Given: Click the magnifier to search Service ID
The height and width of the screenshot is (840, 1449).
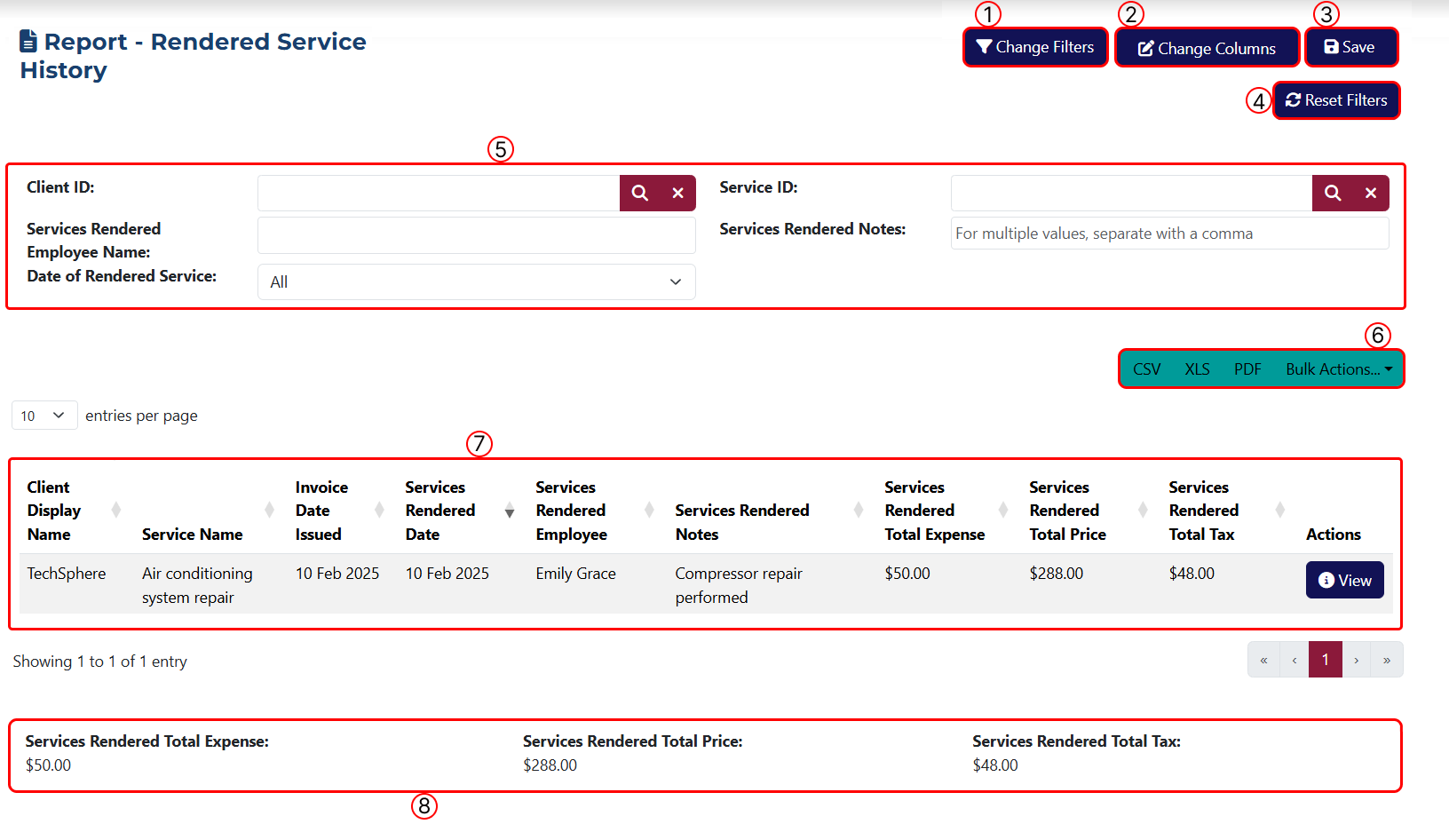Looking at the screenshot, I should point(1333,193).
